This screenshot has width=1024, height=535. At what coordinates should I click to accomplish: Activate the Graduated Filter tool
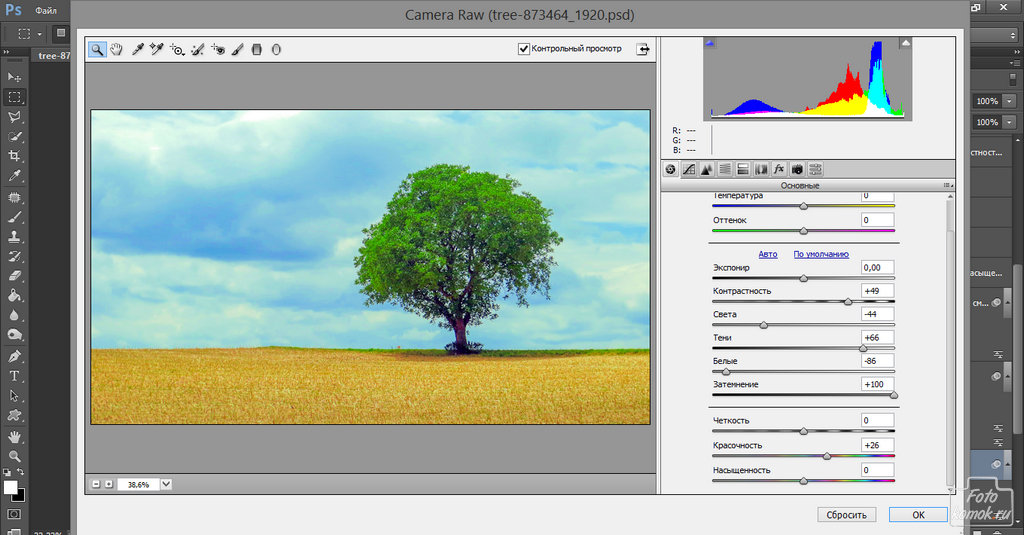point(257,49)
